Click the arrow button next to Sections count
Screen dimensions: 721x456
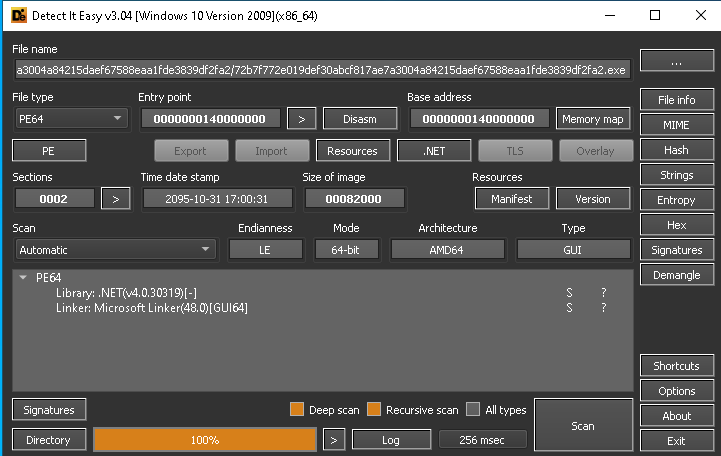pyautogui.click(x=115, y=199)
